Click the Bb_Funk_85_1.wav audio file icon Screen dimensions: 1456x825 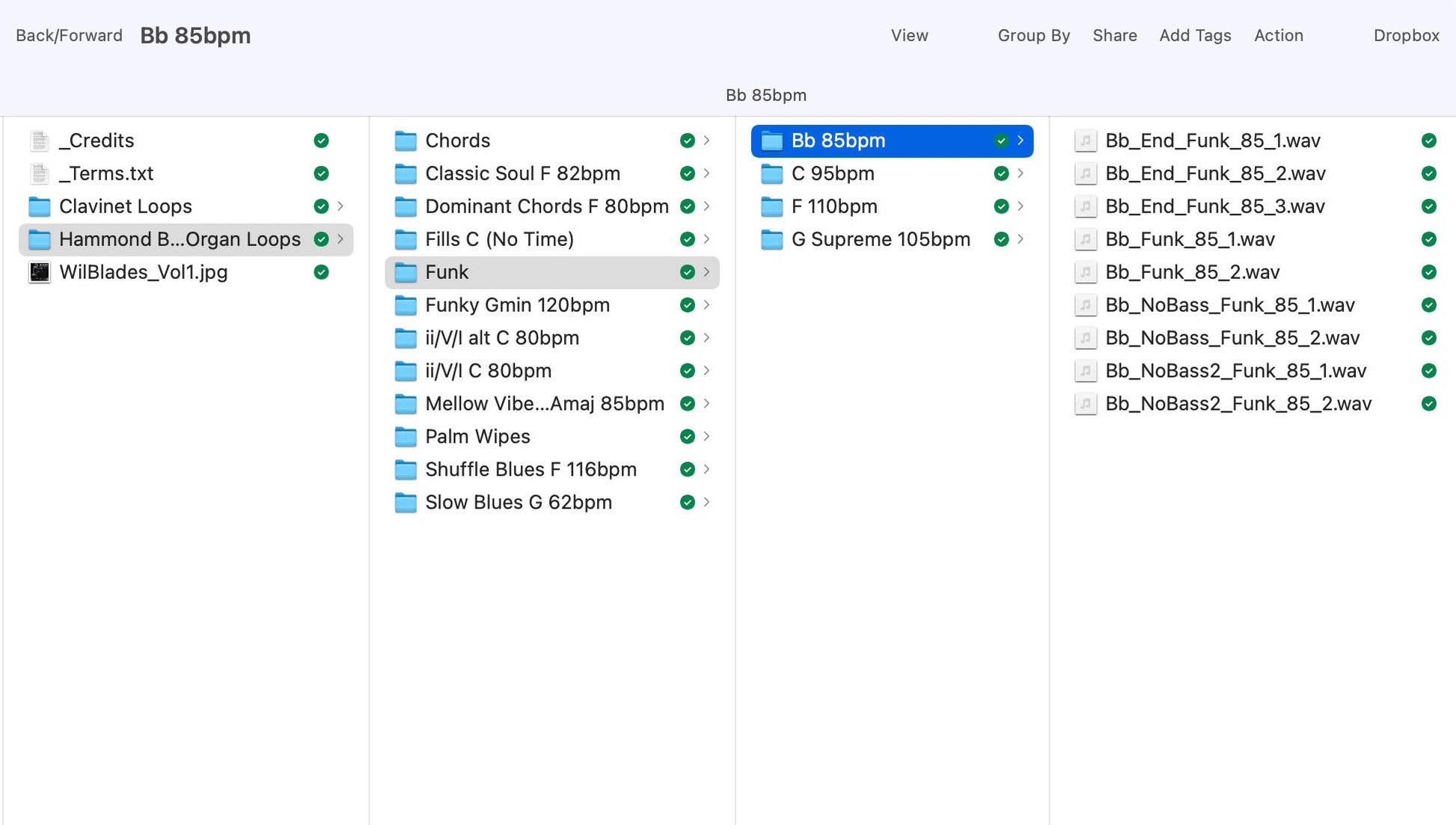pyautogui.click(x=1085, y=239)
